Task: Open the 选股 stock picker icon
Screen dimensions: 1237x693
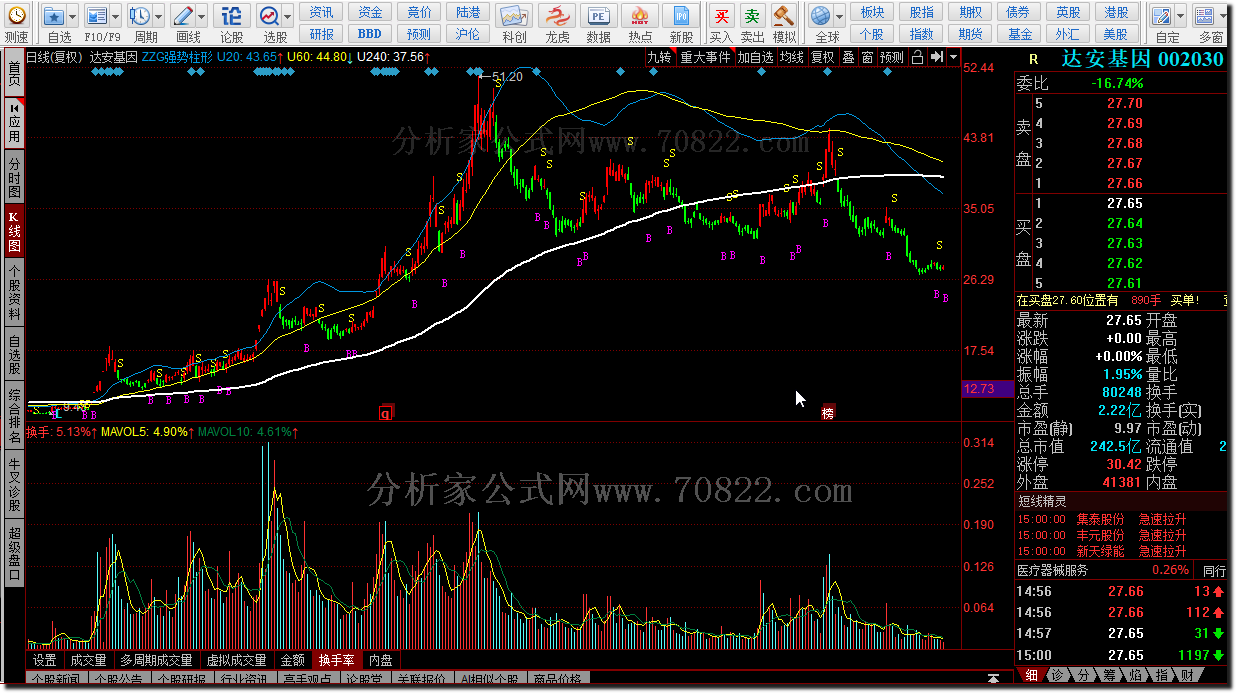Action: [269, 16]
